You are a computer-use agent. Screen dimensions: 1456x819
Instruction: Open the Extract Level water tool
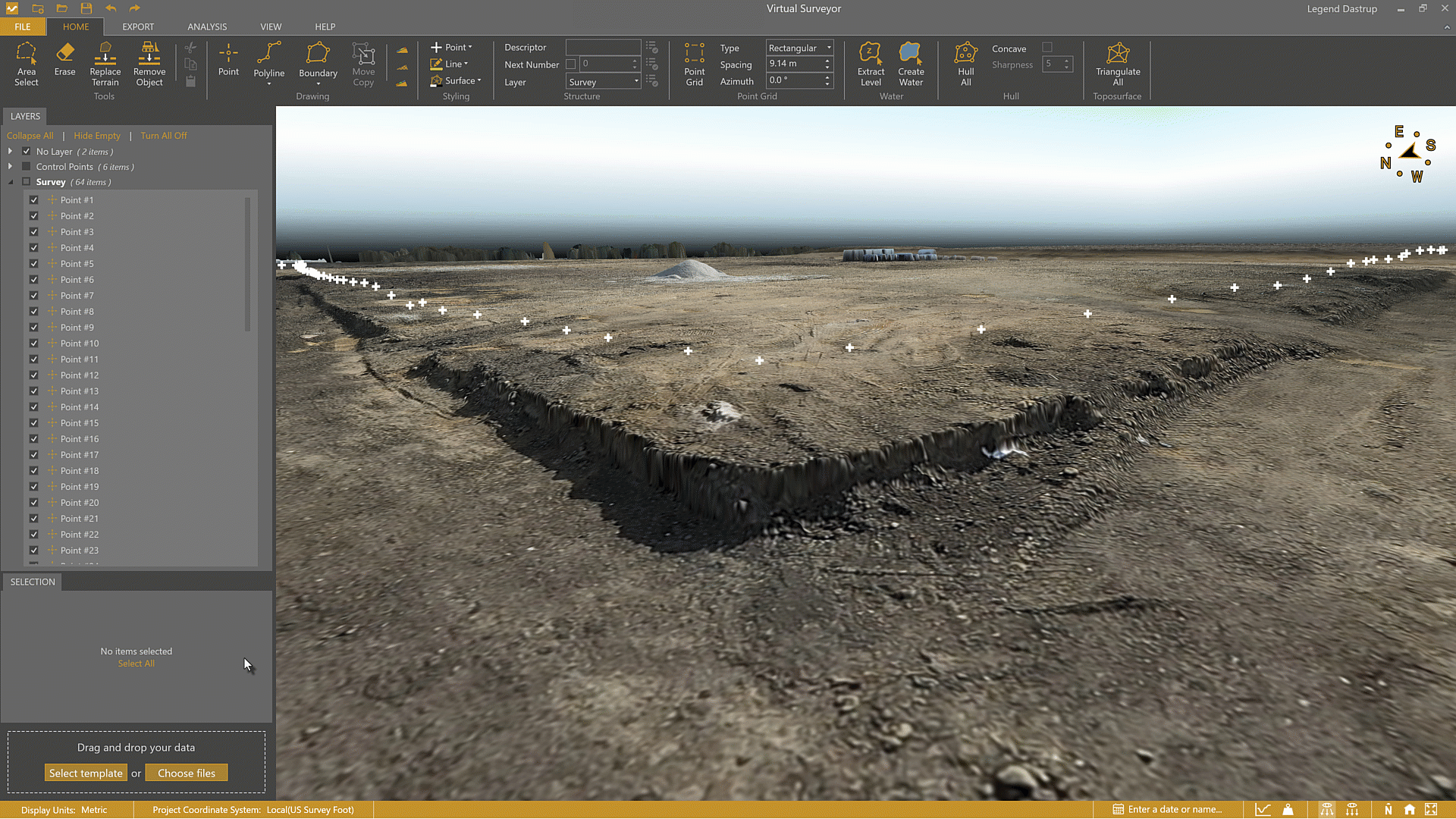pyautogui.click(x=871, y=64)
